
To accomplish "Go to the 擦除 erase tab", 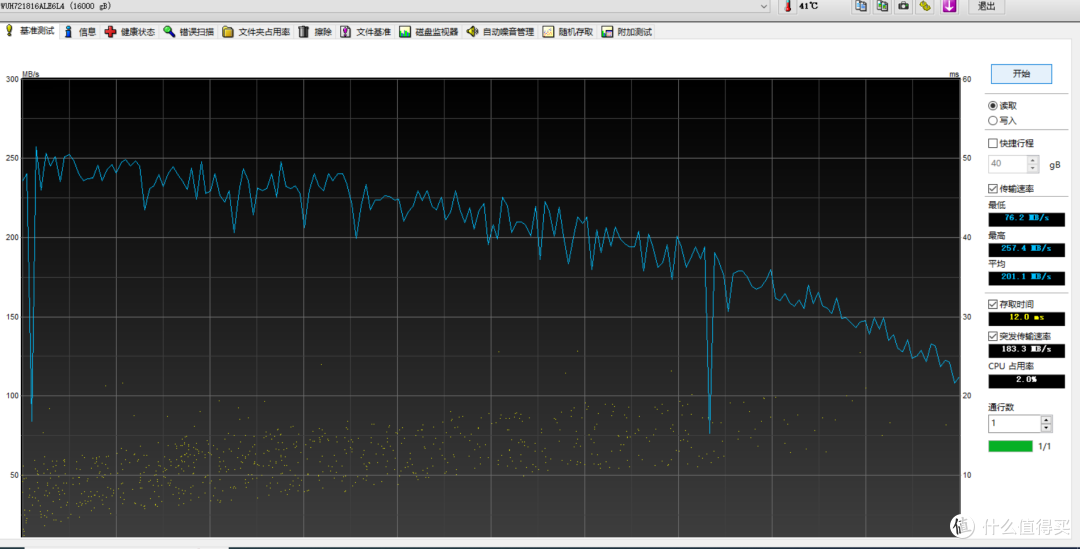I will pyautogui.click(x=315, y=32).
